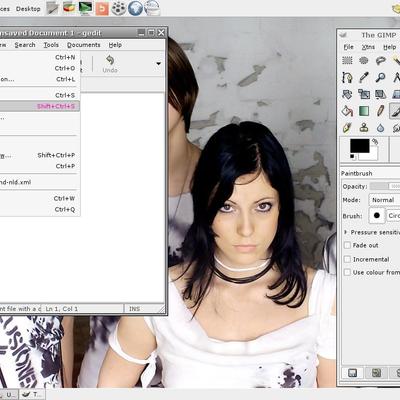Select the Ink tool in GIMP toolbox

(x=347, y=128)
